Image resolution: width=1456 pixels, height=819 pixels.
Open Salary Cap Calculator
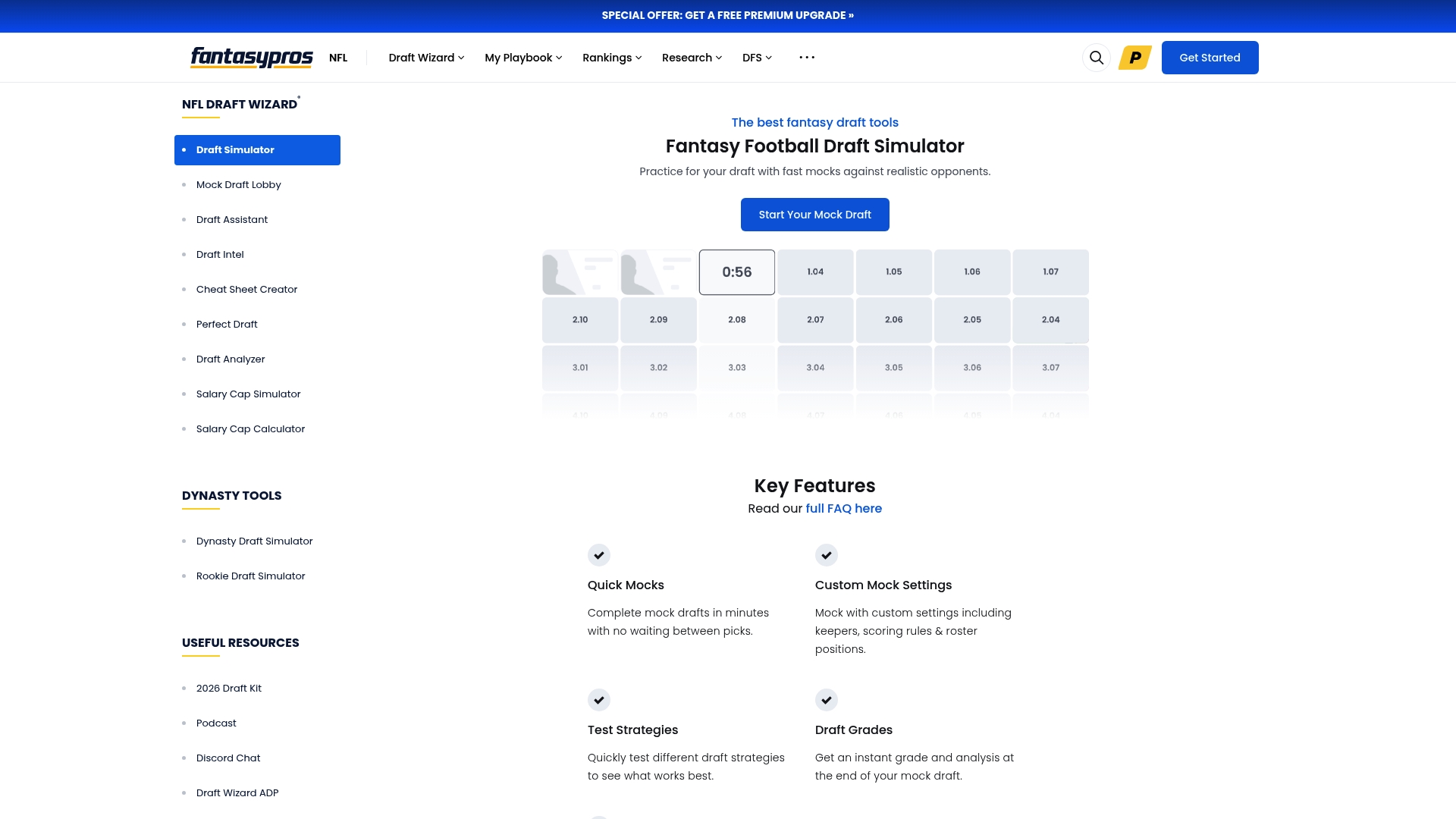tap(250, 429)
